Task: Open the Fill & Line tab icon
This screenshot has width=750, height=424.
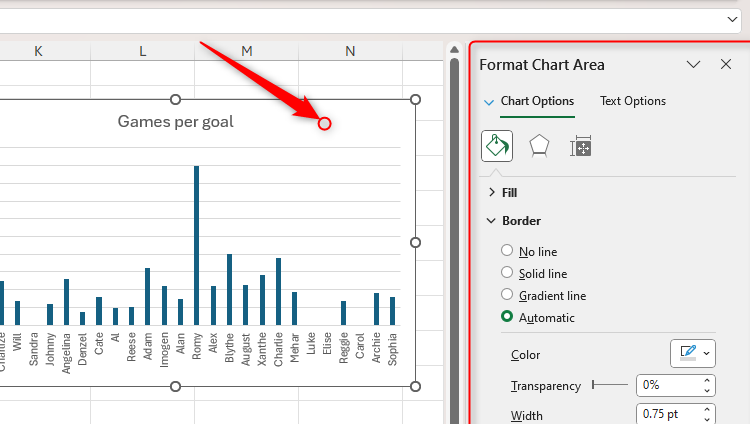Action: (497, 146)
